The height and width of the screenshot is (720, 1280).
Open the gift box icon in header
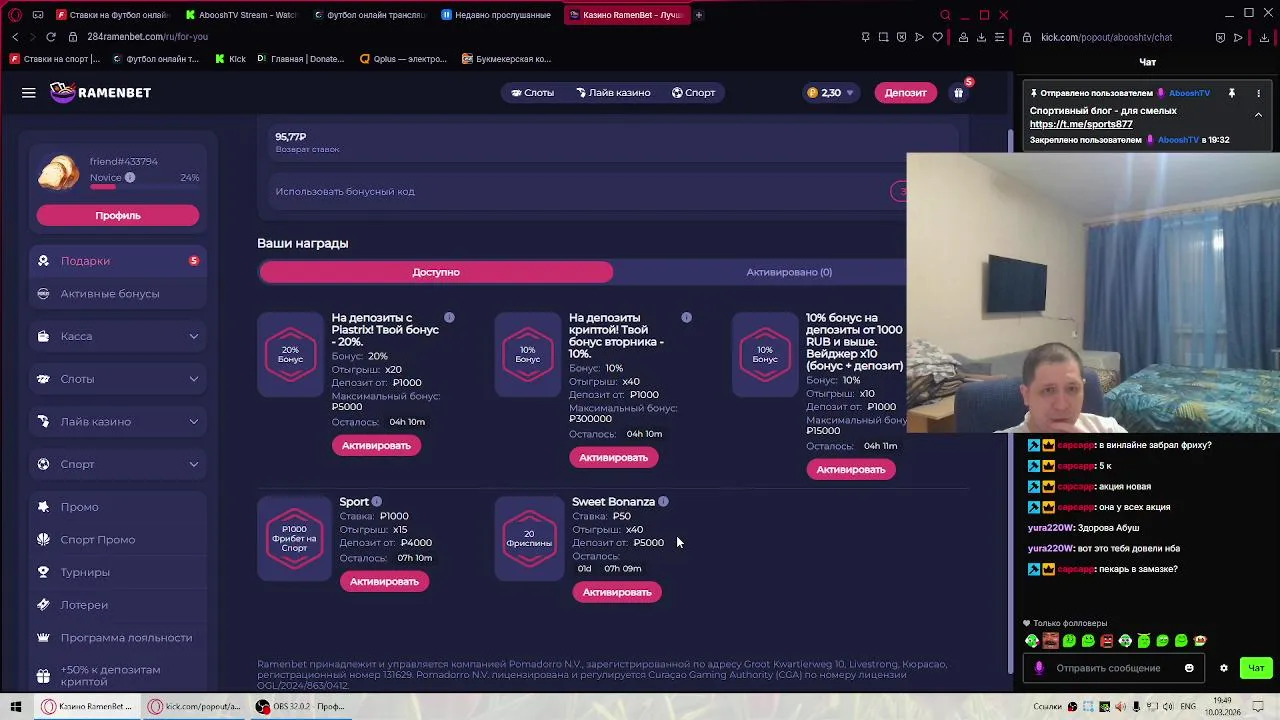point(958,93)
